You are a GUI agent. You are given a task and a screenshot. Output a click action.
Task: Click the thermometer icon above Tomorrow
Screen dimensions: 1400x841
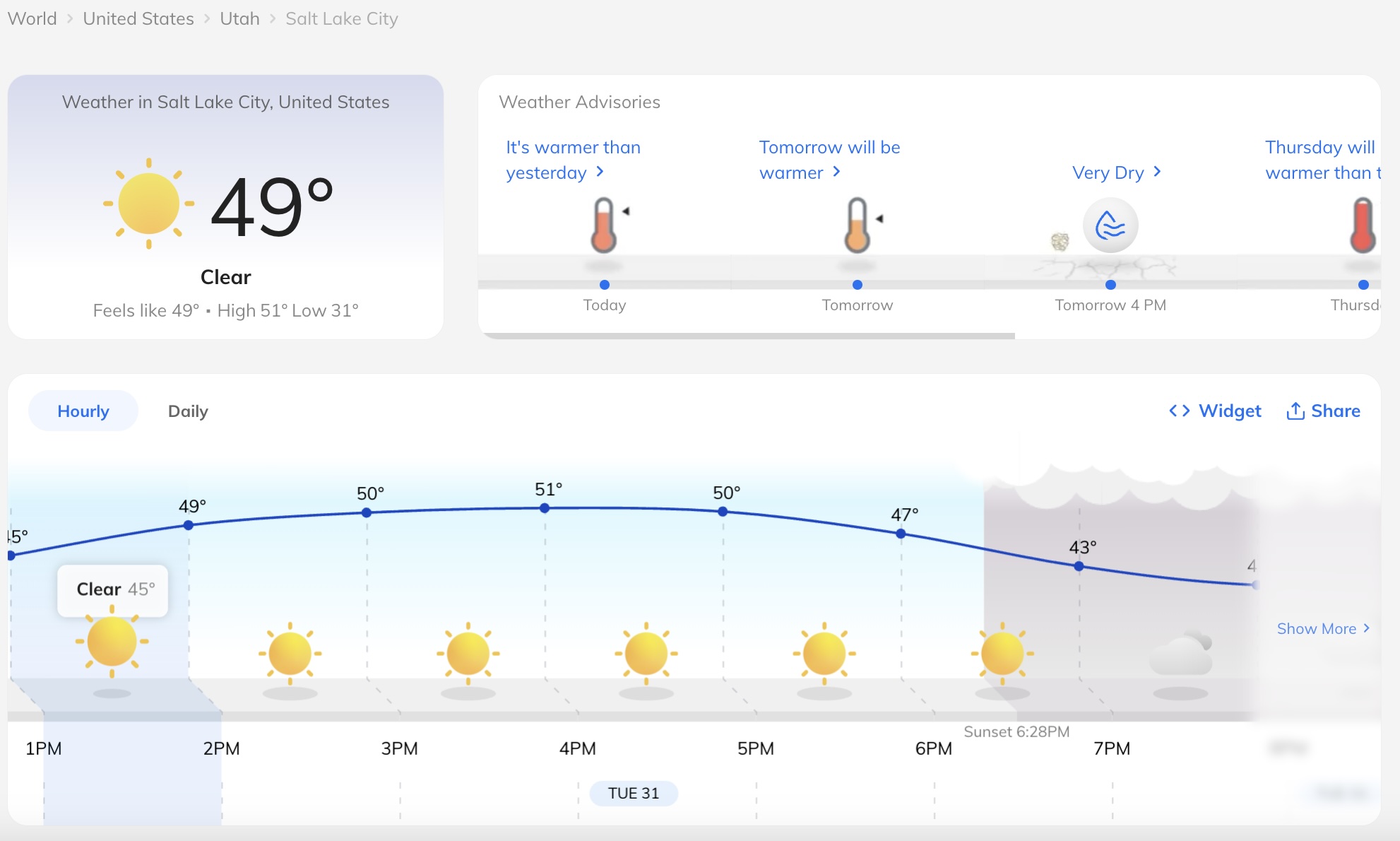coord(857,225)
